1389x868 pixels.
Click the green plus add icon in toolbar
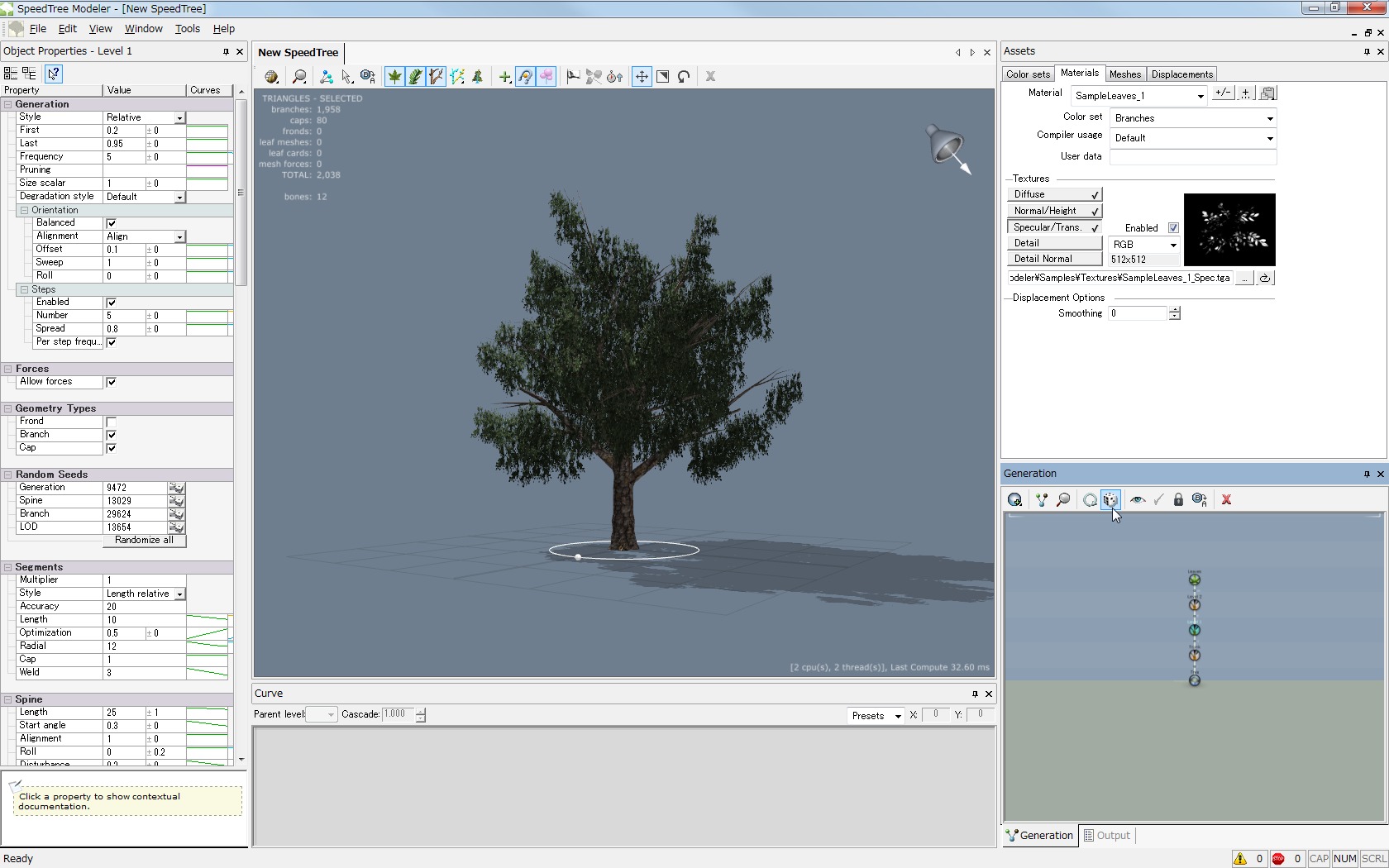[x=504, y=77]
